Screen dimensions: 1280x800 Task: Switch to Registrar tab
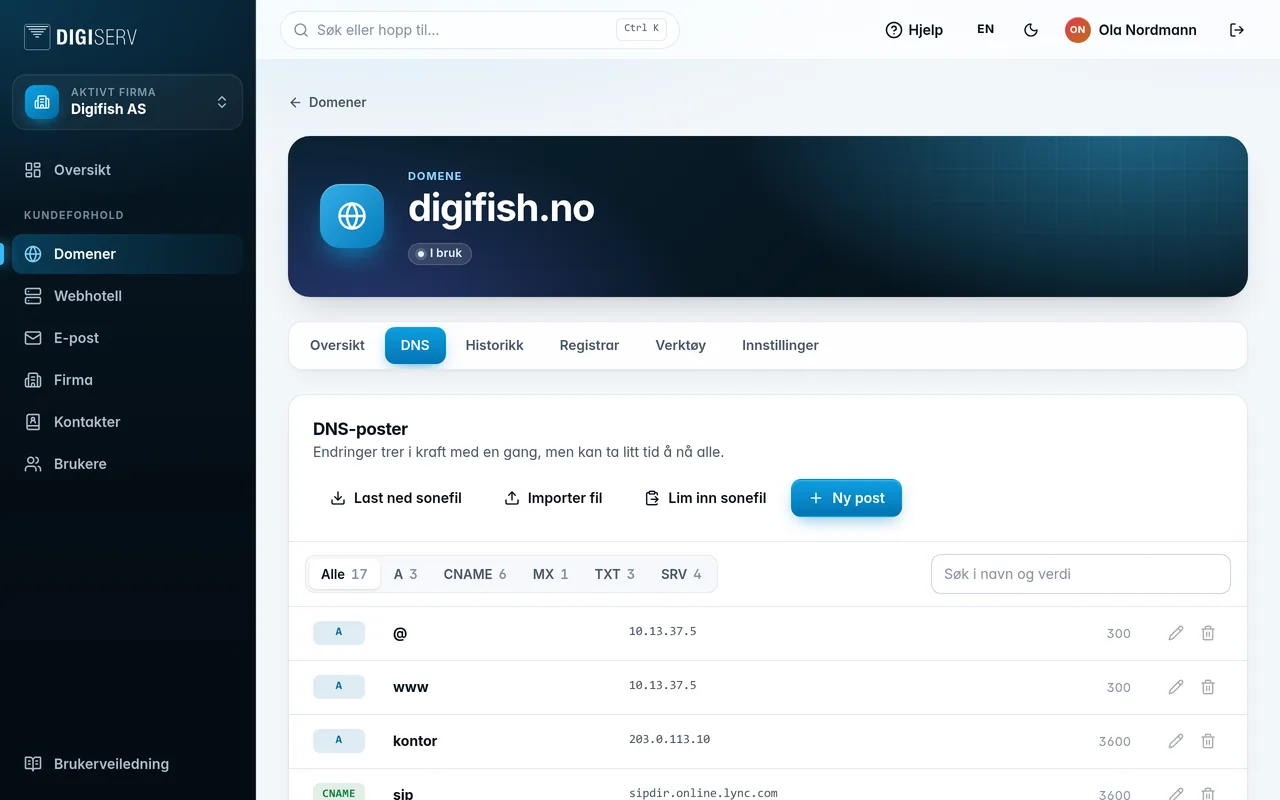[x=589, y=345]
